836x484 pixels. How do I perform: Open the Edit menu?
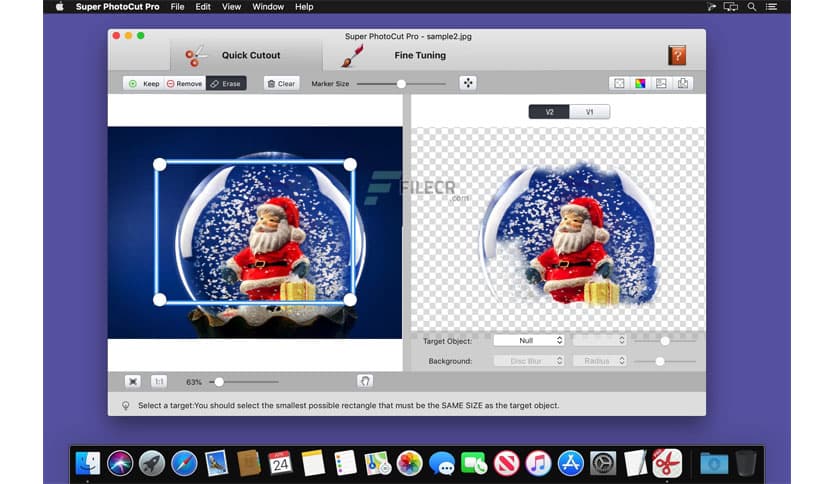pos(203,7)
